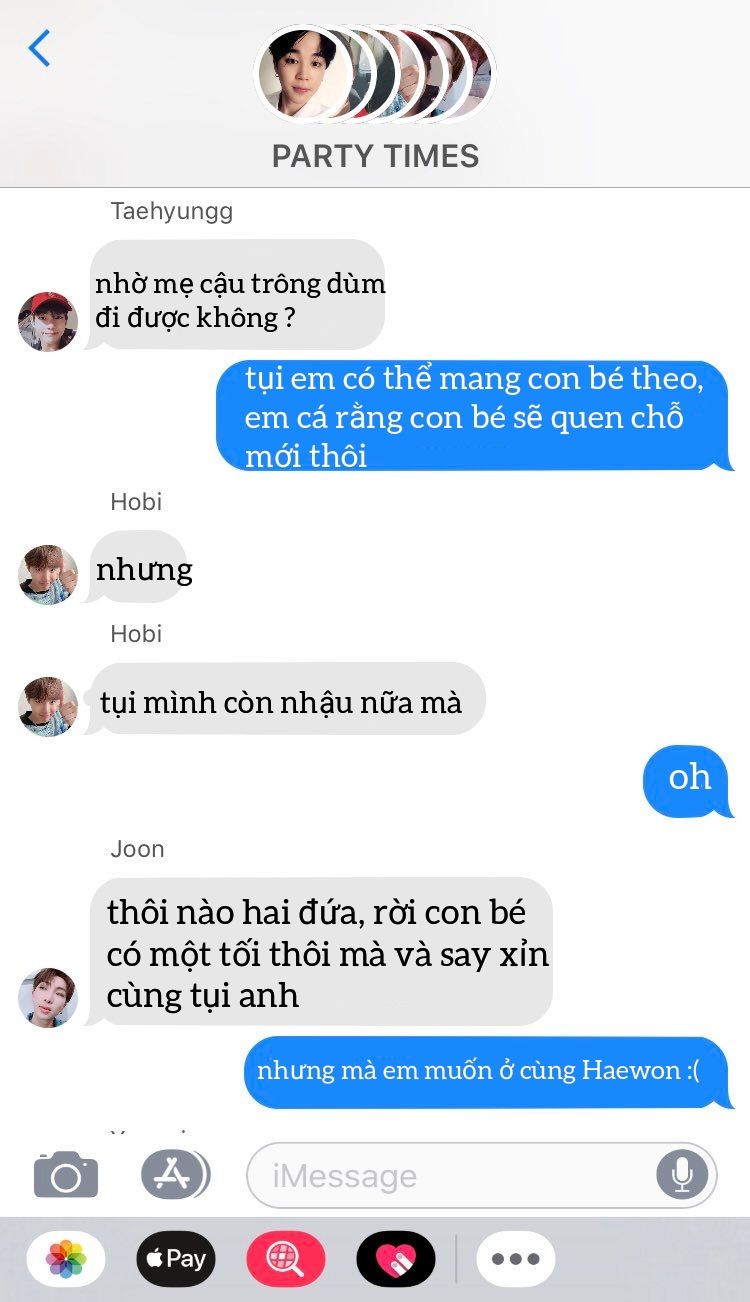Open the heart Digital Touch app
This screenshot has width=750, height=1302.
[396, 1258]
